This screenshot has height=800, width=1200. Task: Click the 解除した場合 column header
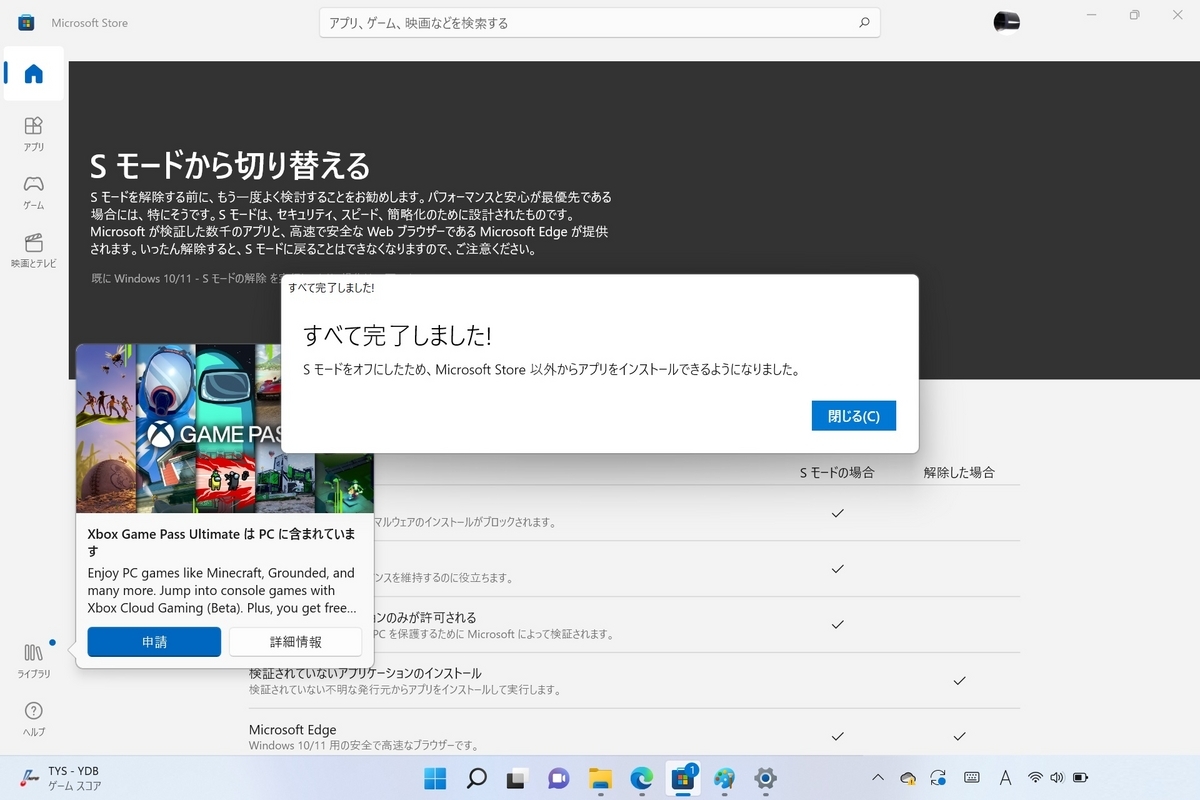point(959,472)
